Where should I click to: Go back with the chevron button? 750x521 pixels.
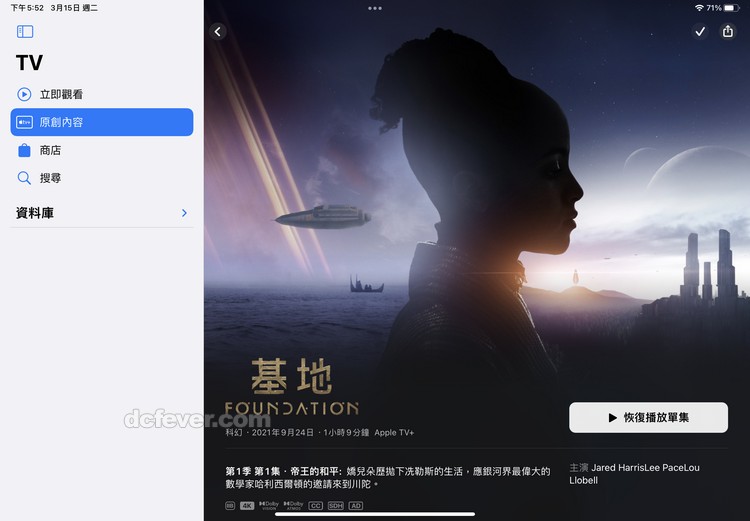pyautogui.click(x=218, y=32)
